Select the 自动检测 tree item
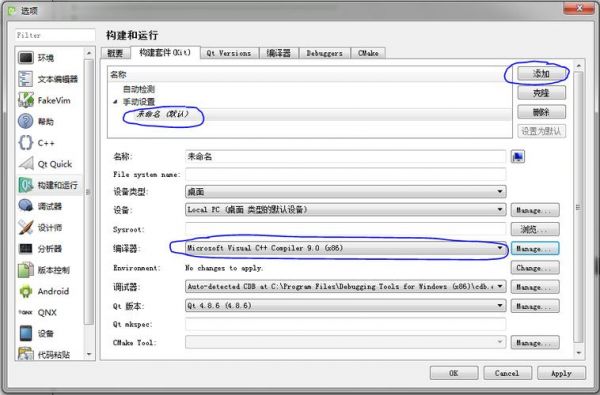 pos(139,89)
